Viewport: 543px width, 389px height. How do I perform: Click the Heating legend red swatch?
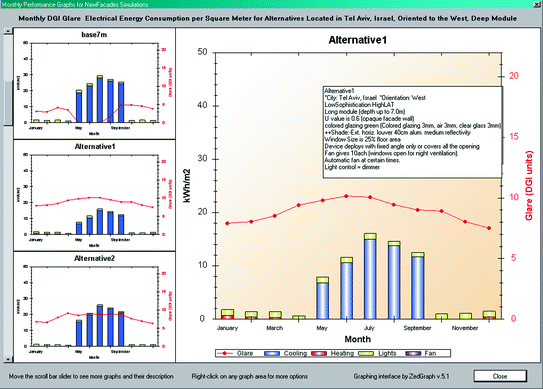point(319,353)
